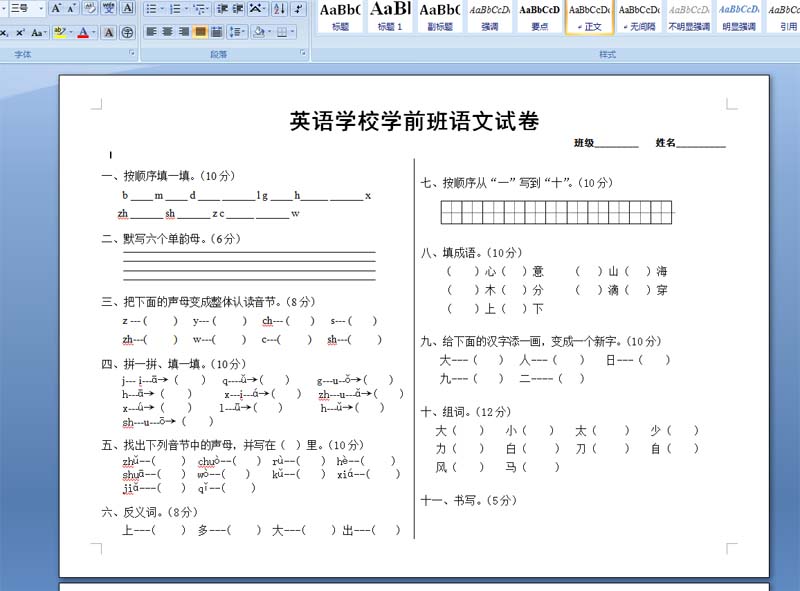Open the phonetic guide (wén 变) tool
The width and height of the screenshot is (800, 591).
click(109, 8)
